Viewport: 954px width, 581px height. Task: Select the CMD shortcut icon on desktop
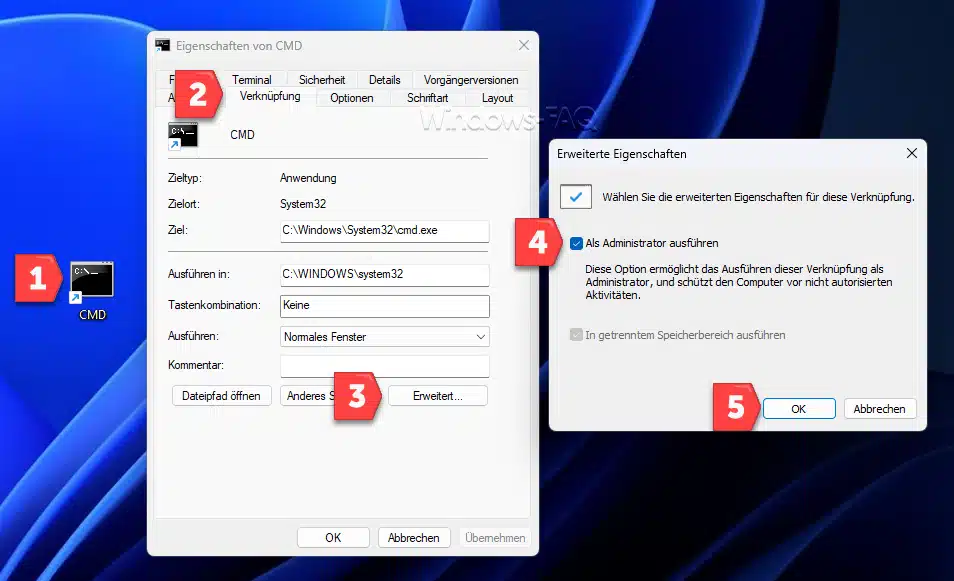click(x=91, y=280)
